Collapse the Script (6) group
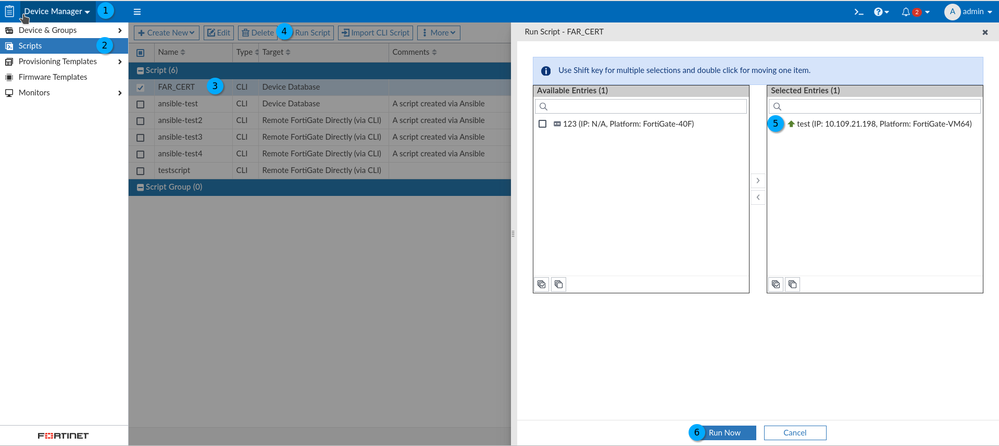The image size is (999, 446). pos(141,70)
